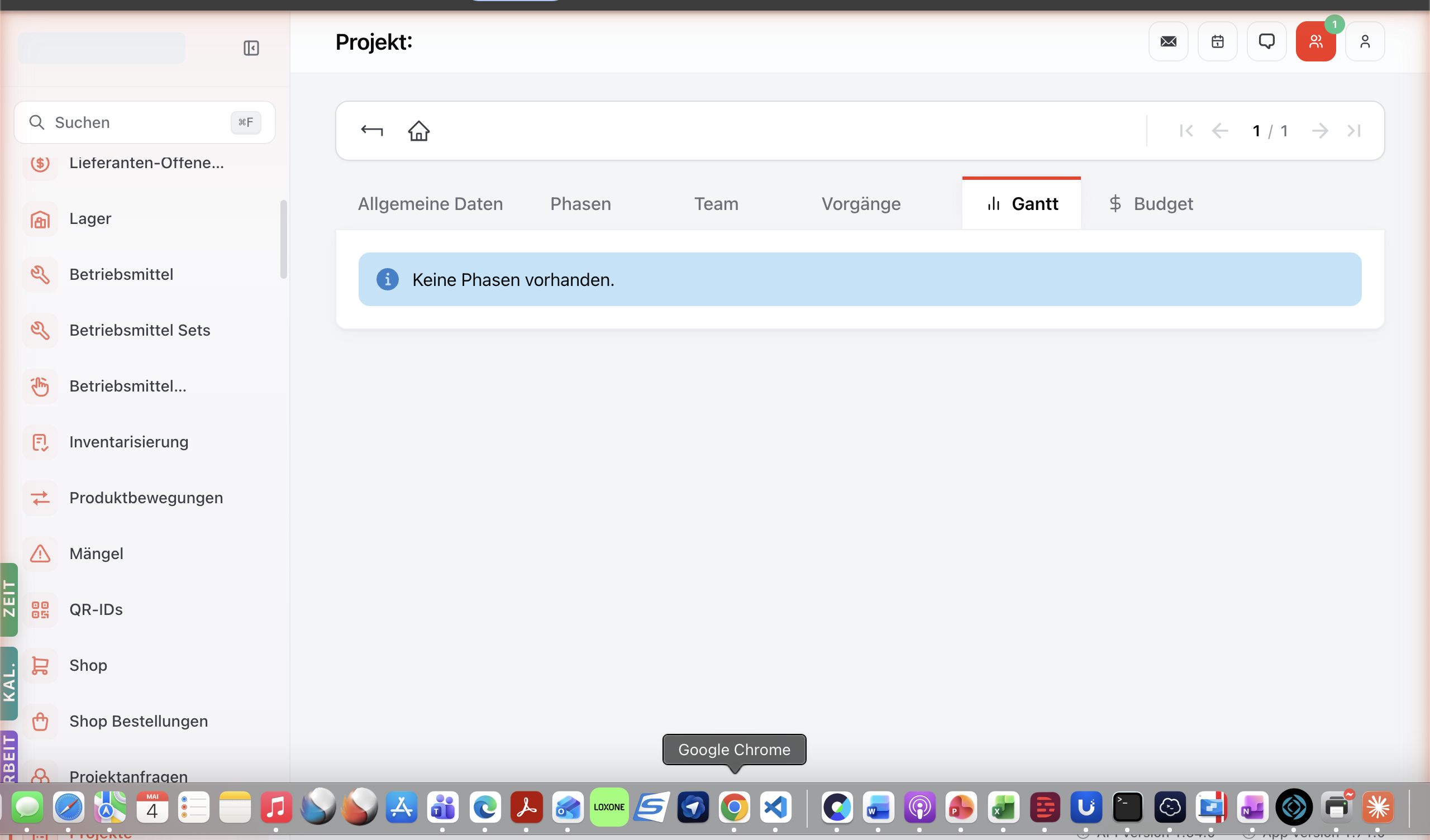Image resolution: width=1430 pixels, height=840 pixels.
Task: Go to next record arrow
Action: coord(1320,131)
